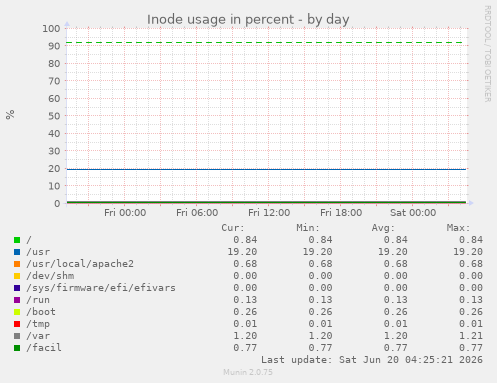Screen dimensions: 497x383
Task: Click the /boot Cur value 0.26
Action: tap(245, 312)
